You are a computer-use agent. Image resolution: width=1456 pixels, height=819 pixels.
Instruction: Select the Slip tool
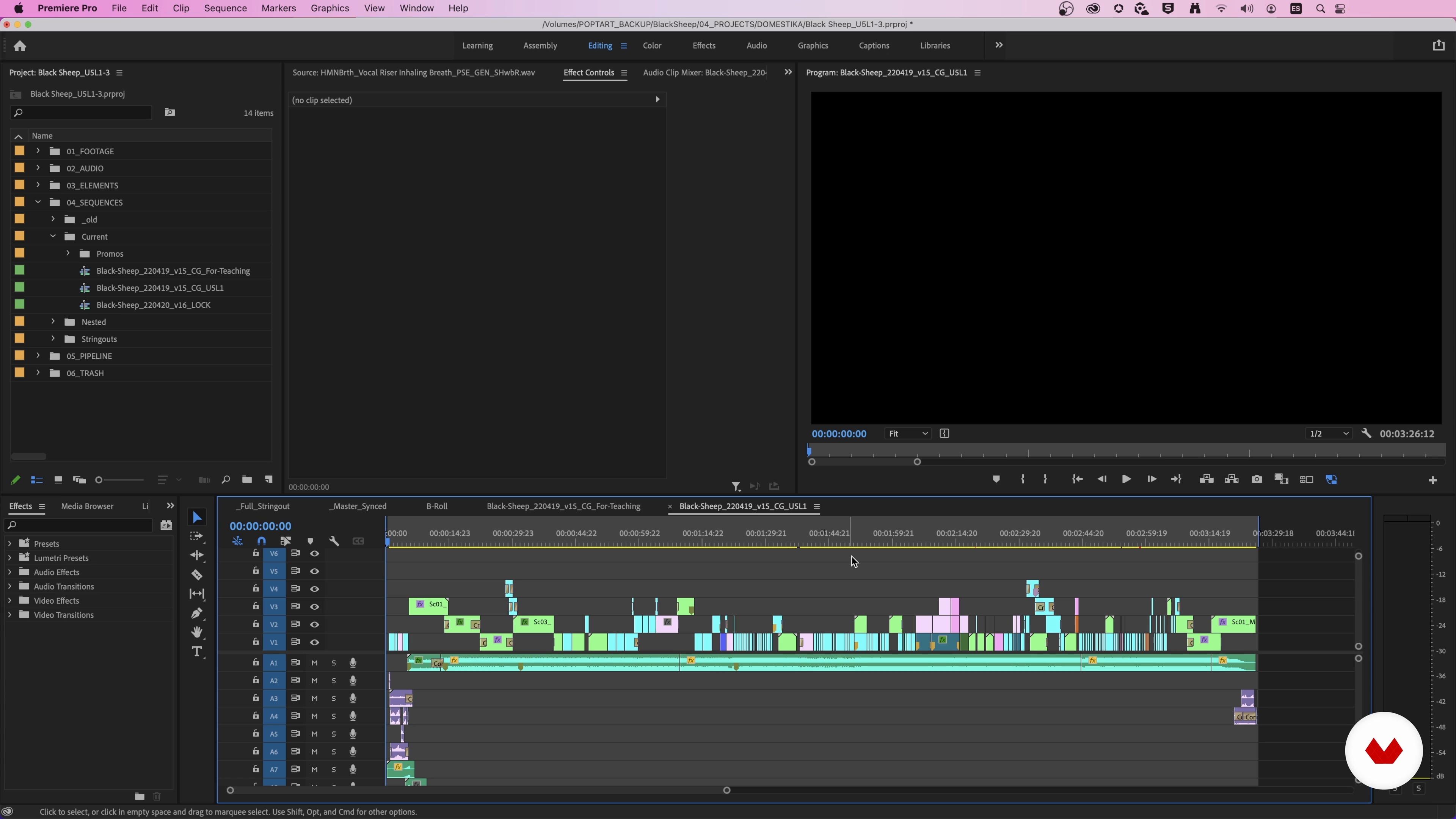197,593
